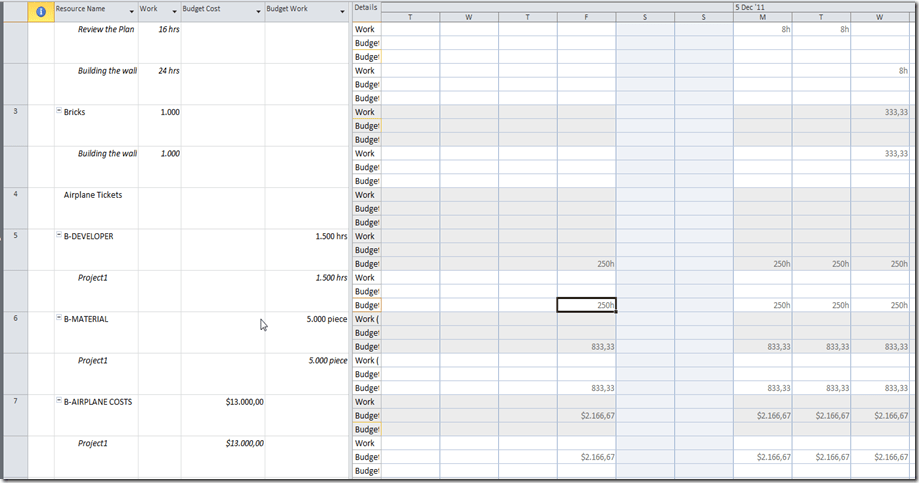The image size is (919, 483).
Task: Click the Details column header
Action: pos(366,7)
